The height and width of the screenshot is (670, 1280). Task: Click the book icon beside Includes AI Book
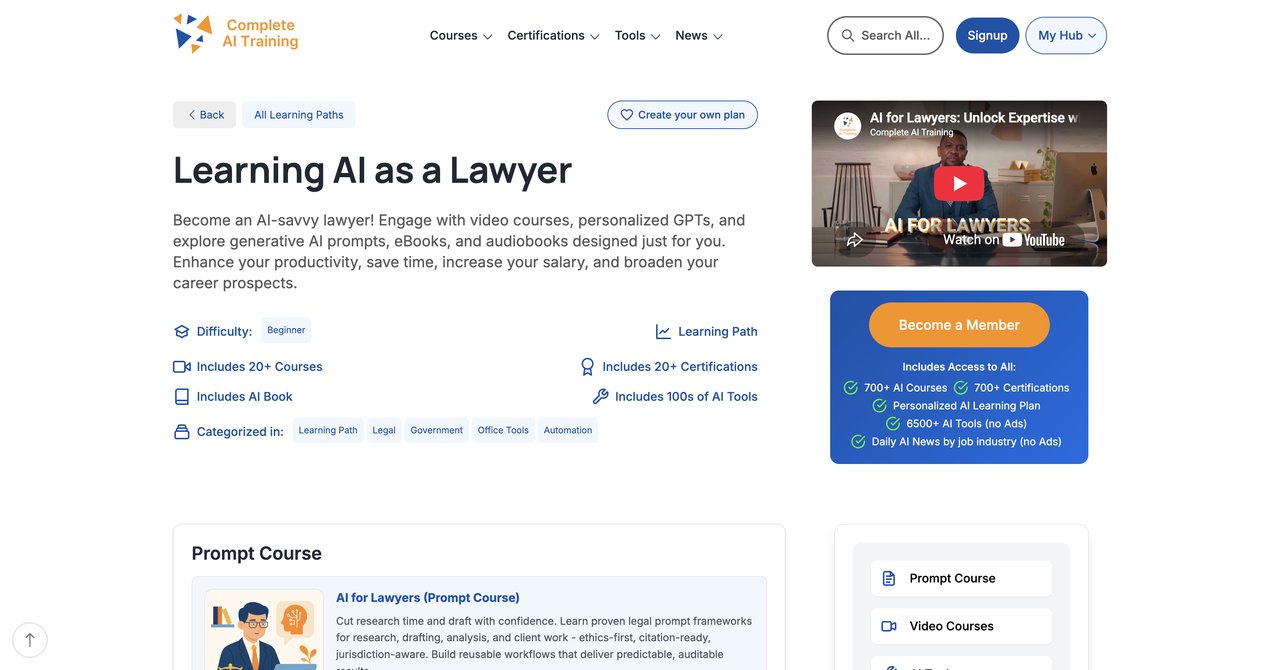click(x=181, y=397)
